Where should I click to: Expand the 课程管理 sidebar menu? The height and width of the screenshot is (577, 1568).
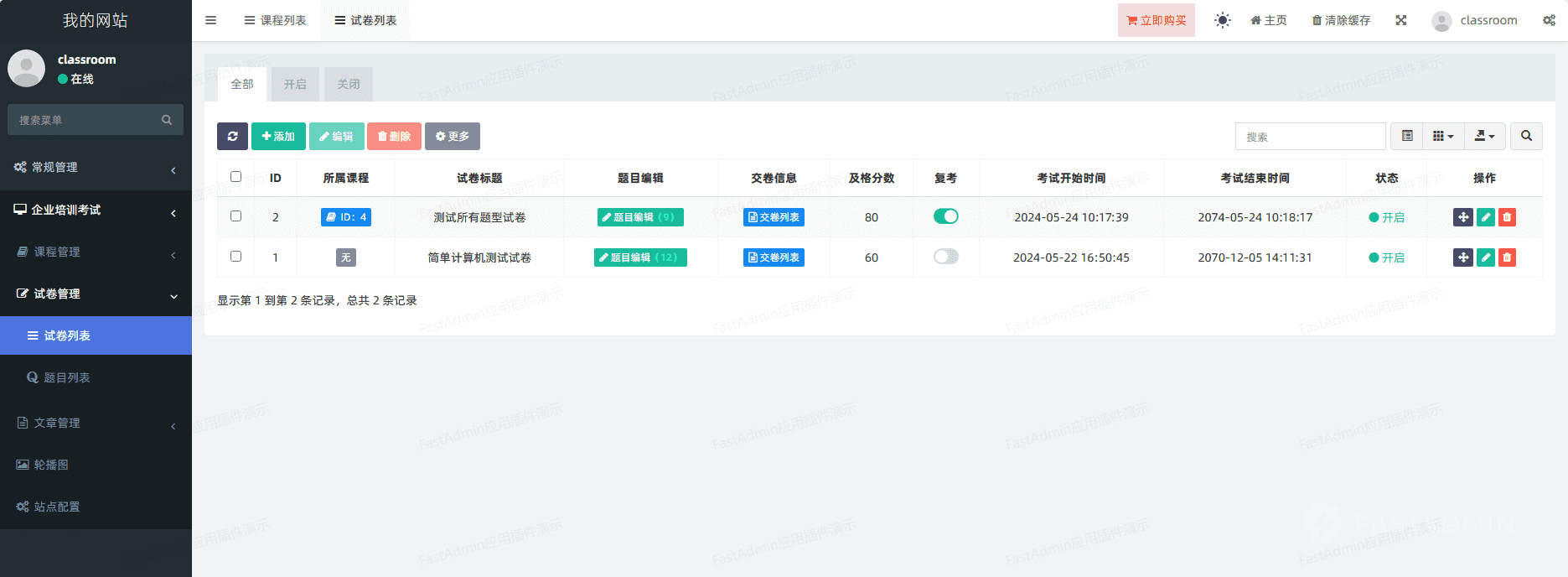point(96,252)
